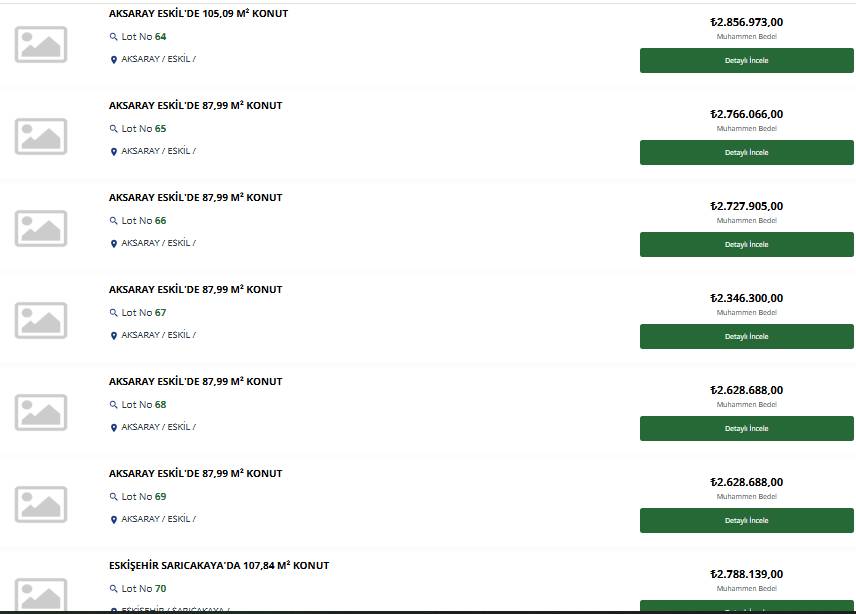Click the magnifier icon beside Lot No 66
The image size is (856, 614).
[x=114, y=220]
